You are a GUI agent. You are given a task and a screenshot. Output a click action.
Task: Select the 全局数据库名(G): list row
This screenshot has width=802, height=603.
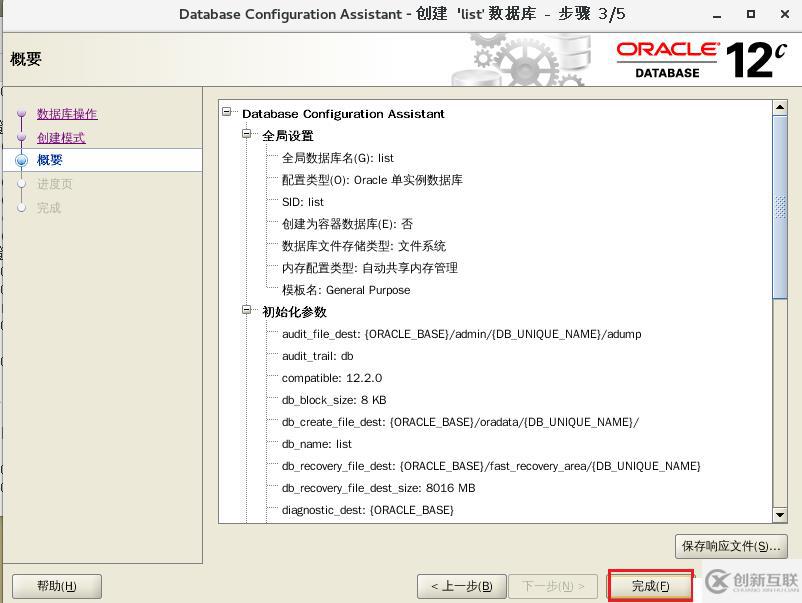[338, 158]
